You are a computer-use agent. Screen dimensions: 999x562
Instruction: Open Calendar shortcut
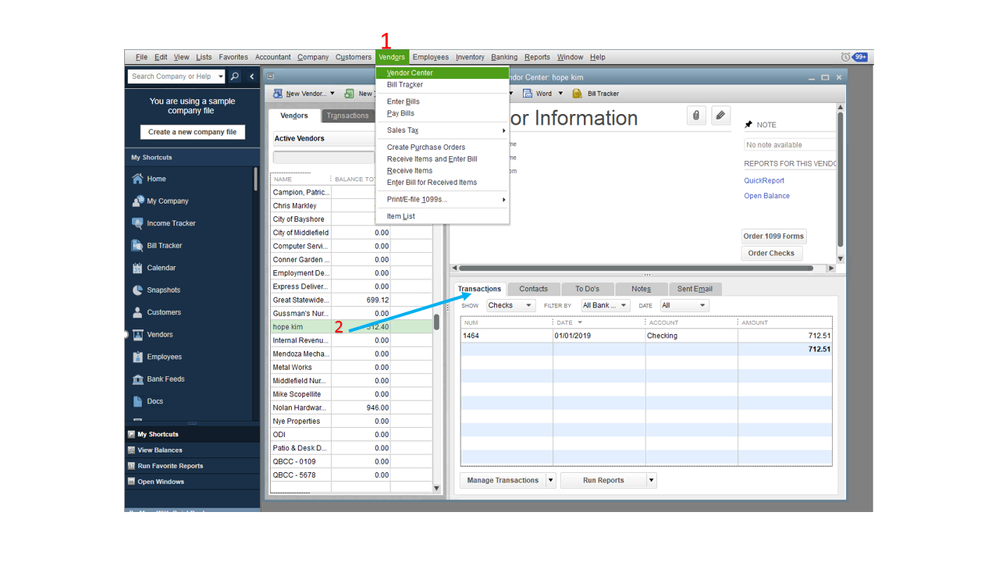click(x=161, y=268)
